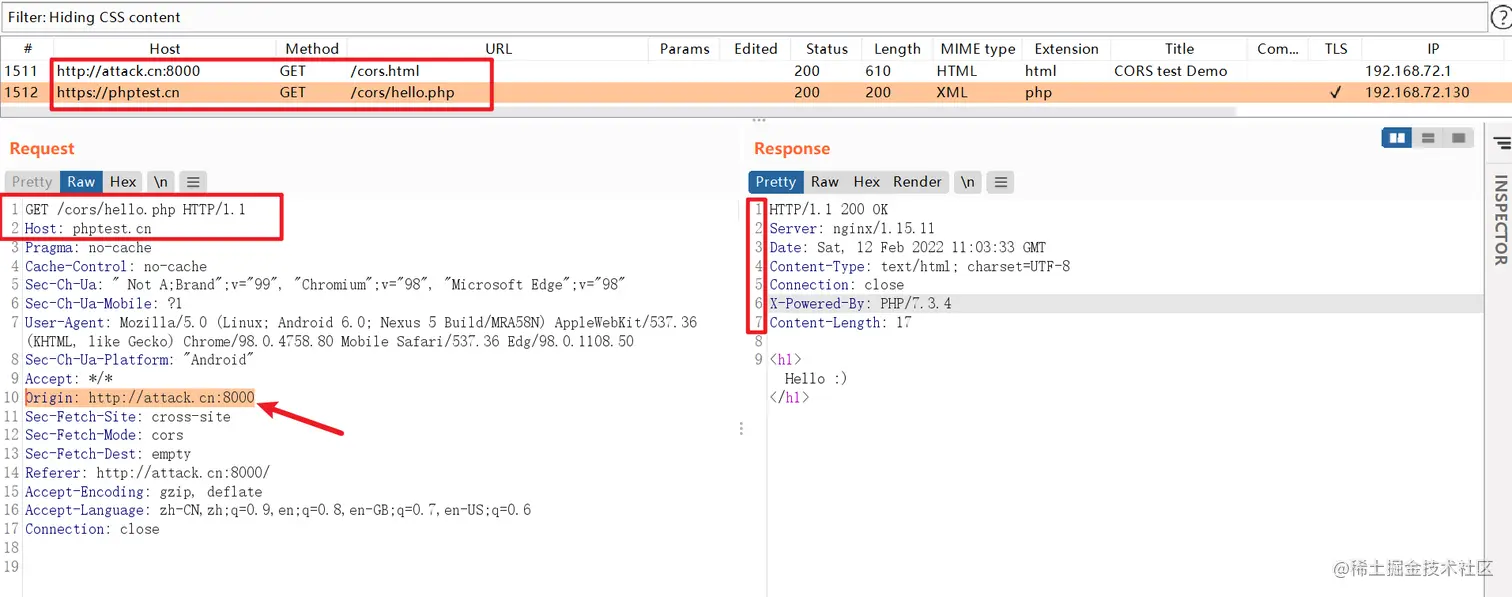Sort history by the Length column header

(x=897, y=48)
